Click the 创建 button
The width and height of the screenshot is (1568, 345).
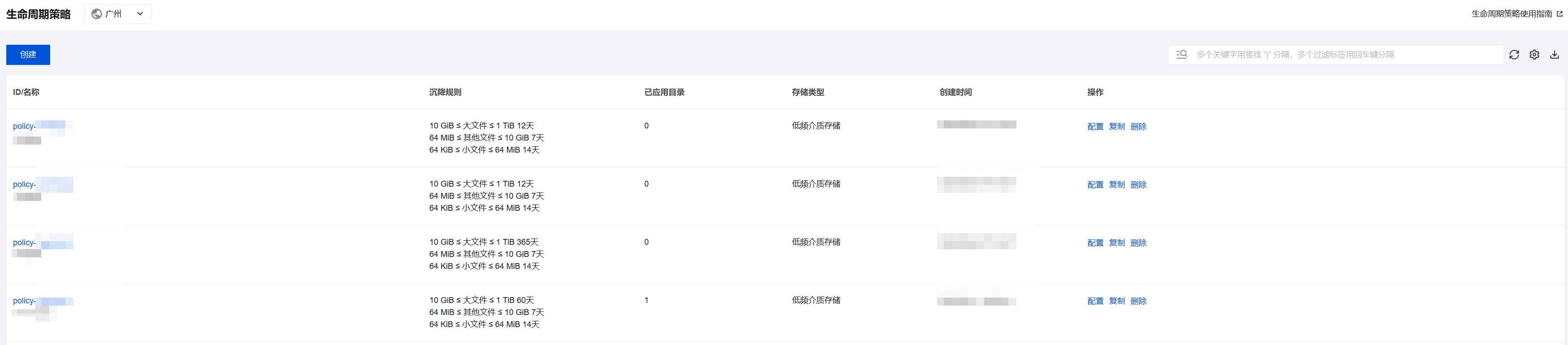tap(28, 55)
